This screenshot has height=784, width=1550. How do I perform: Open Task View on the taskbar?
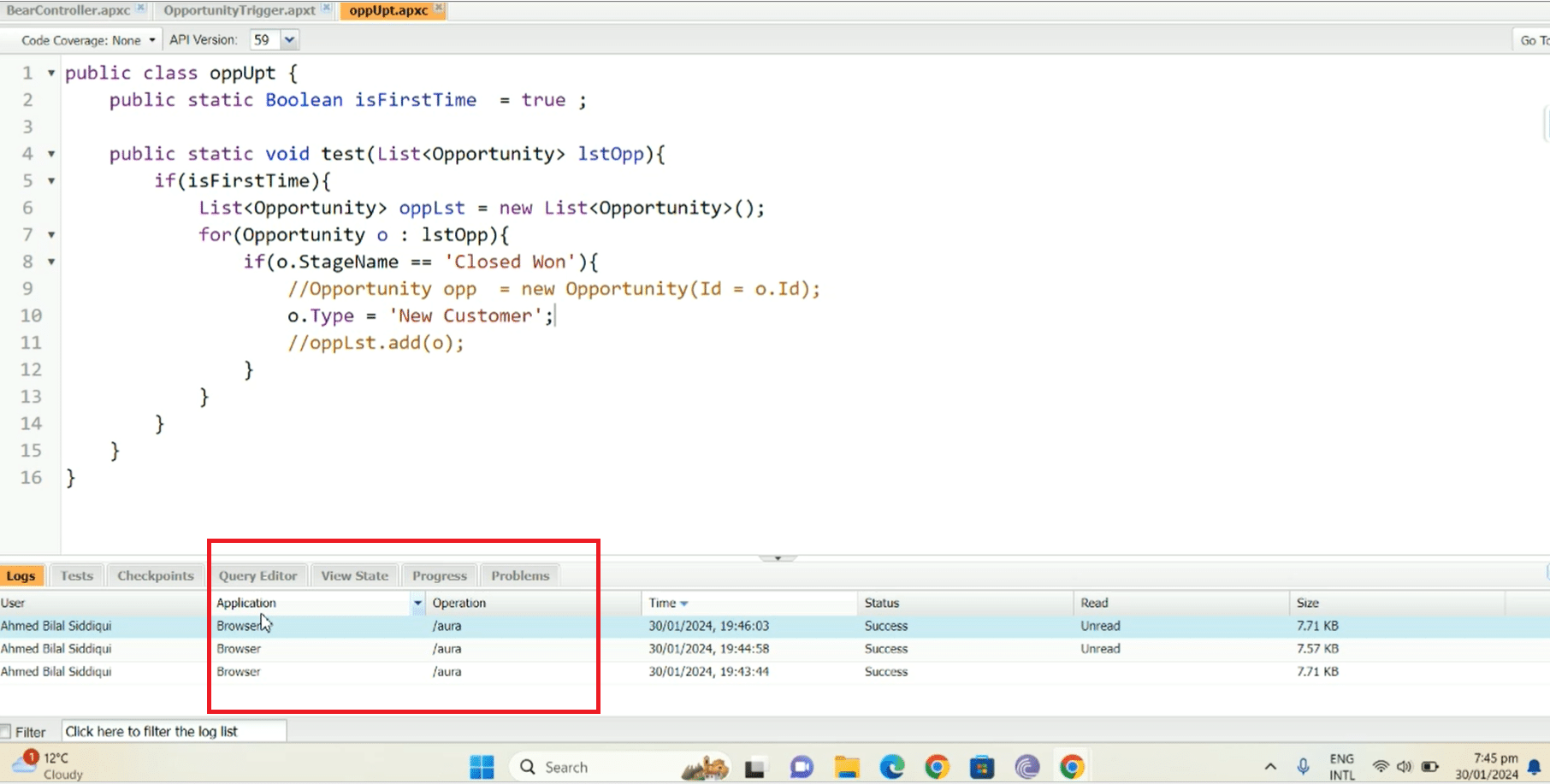[754, 768]
